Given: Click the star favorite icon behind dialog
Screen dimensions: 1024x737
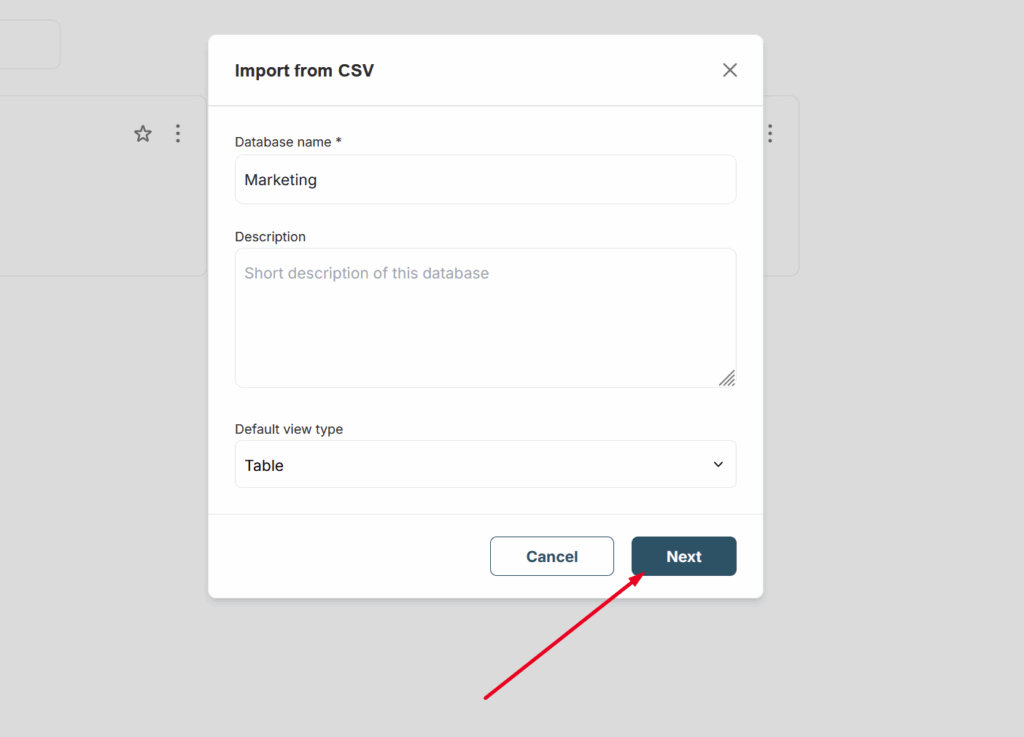Looking at the screenshot, I should (143, 134).
